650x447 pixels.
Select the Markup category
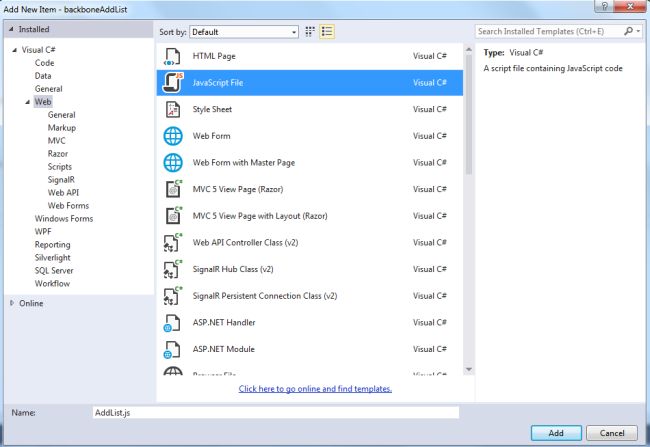[62, 128]
